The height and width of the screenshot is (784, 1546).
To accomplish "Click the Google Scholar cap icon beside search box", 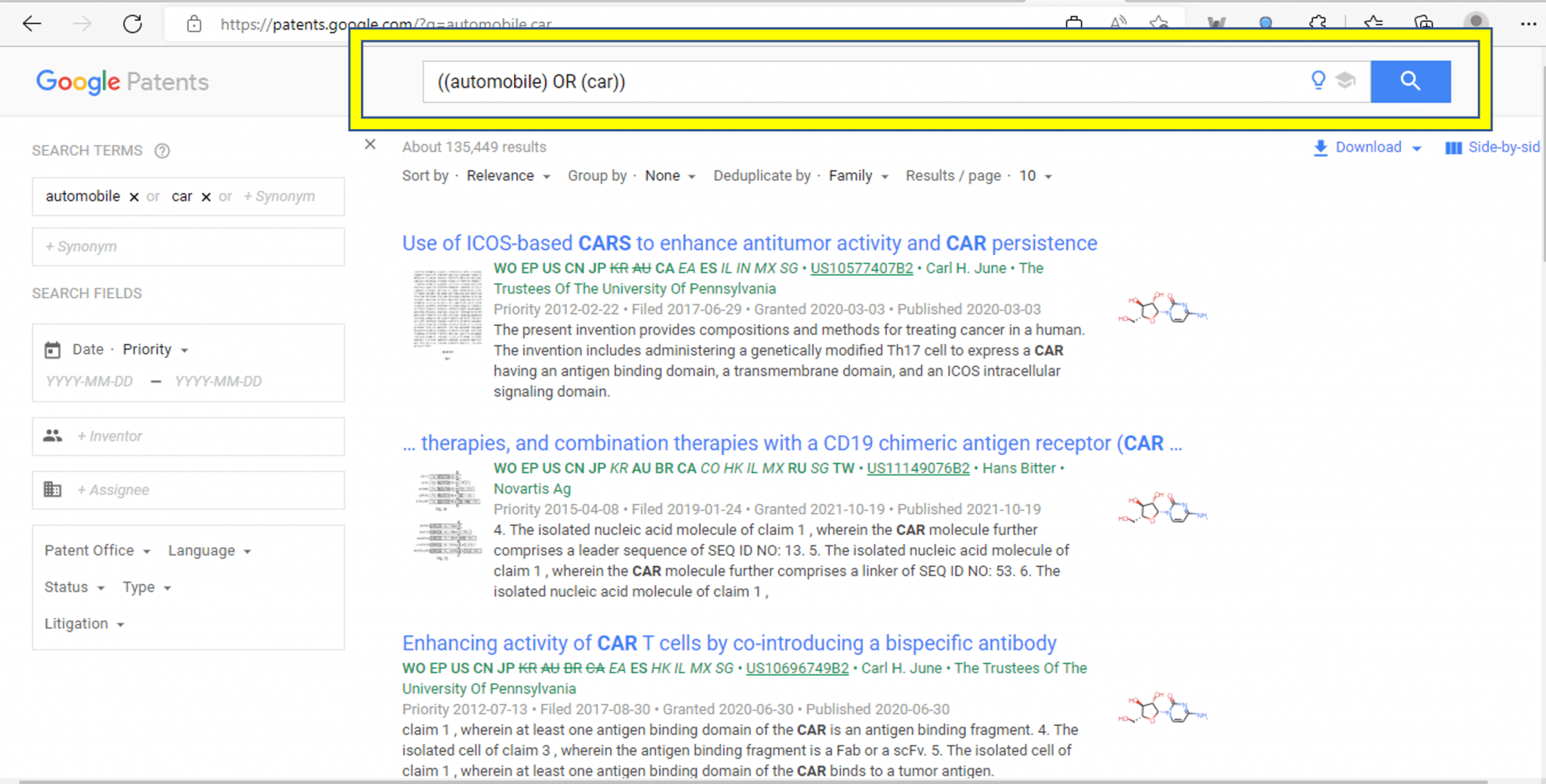I will click(1346, 81).
